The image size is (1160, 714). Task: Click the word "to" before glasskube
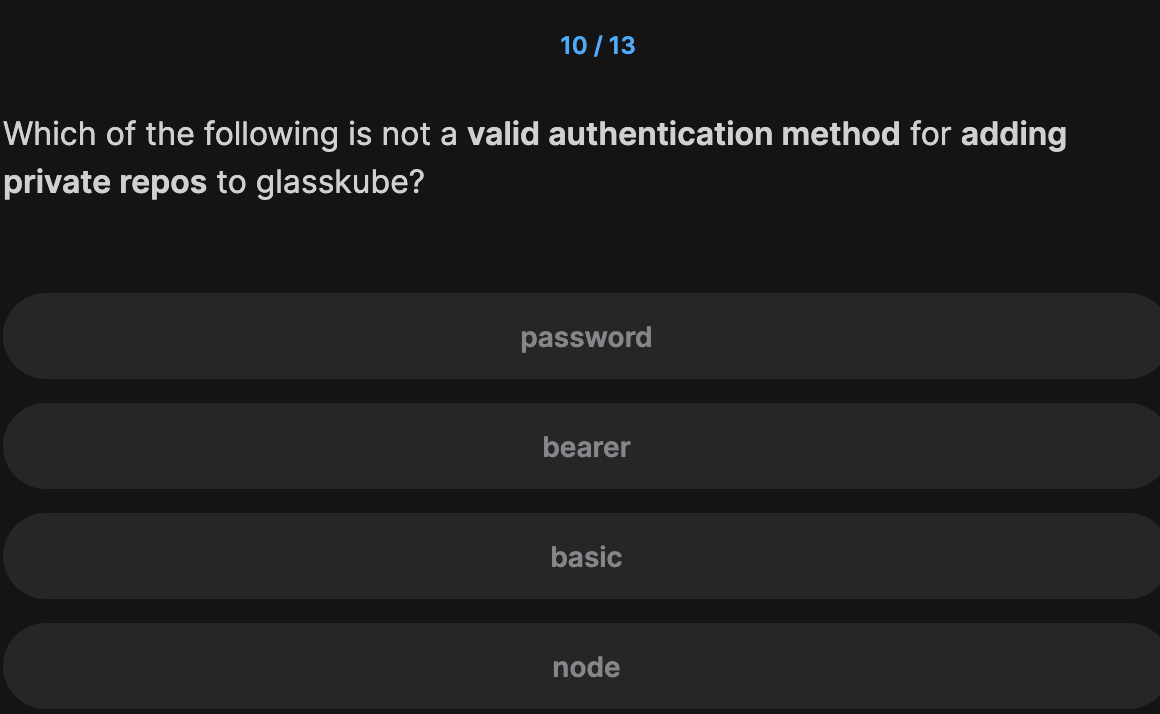tap(231, 183)
